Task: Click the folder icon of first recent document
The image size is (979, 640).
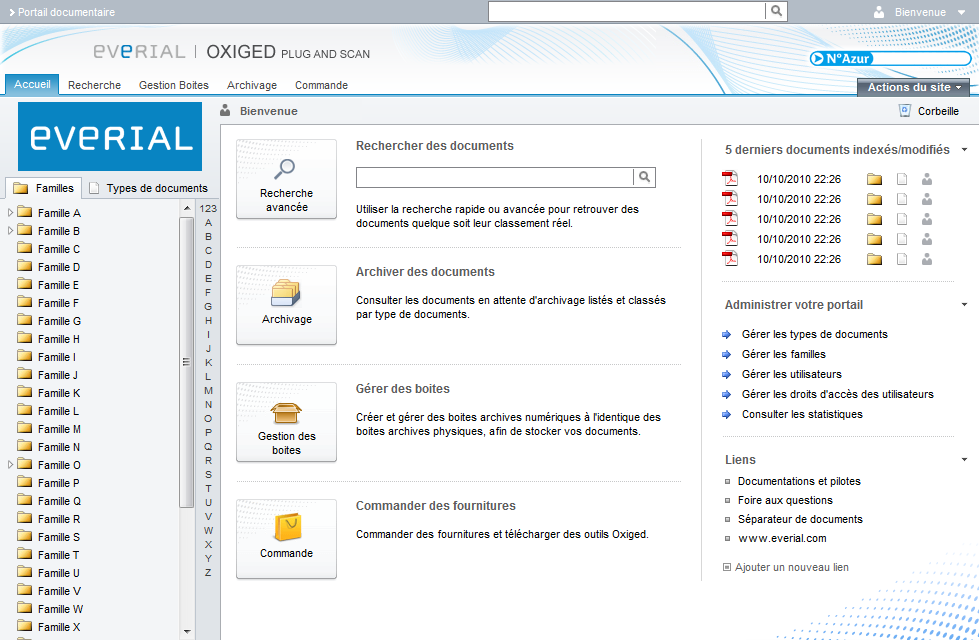Action: 875,180
